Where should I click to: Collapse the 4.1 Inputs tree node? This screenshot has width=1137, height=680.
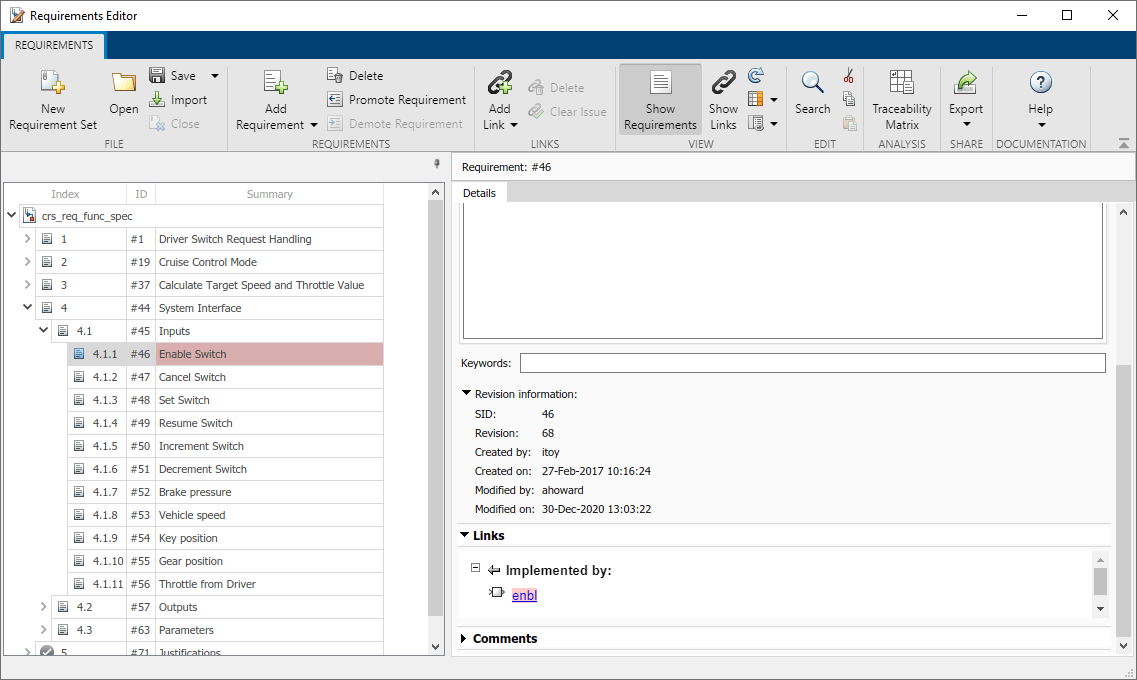[x=43, y=331]
